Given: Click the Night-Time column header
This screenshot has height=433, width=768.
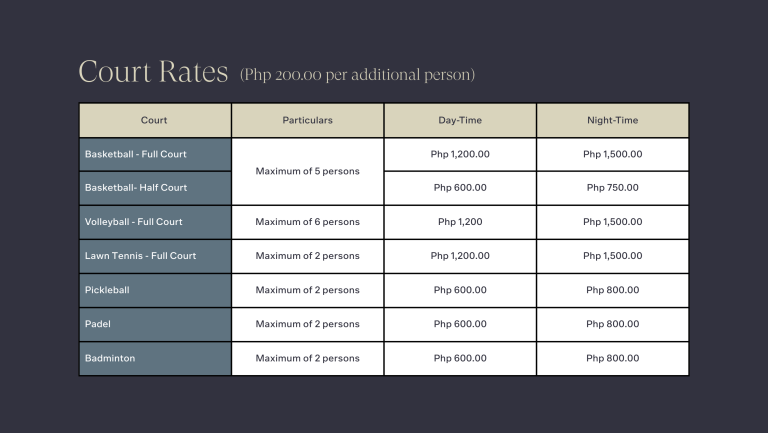Looking at the screenshot, I should pos(612,120).
